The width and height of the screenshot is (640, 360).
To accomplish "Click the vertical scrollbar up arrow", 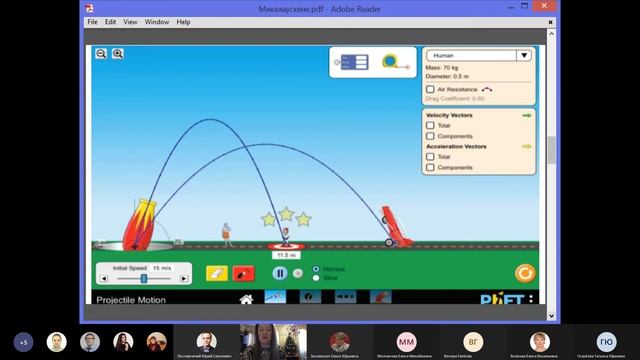I will 551,33.
